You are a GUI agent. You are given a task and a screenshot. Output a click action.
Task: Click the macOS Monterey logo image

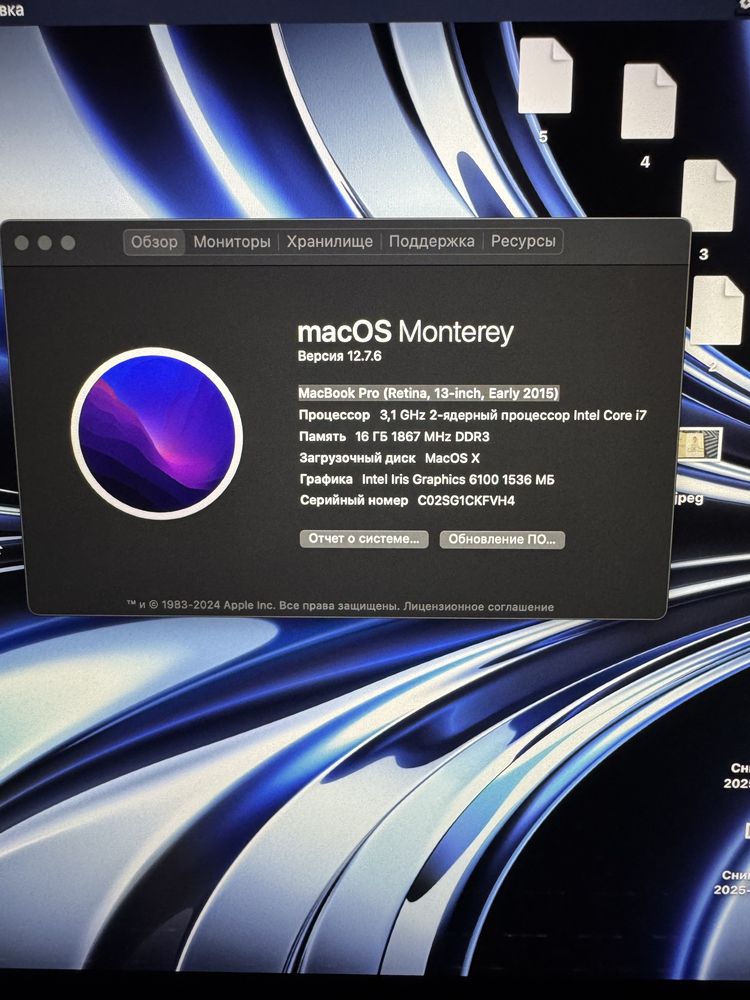tap(156, 433)
